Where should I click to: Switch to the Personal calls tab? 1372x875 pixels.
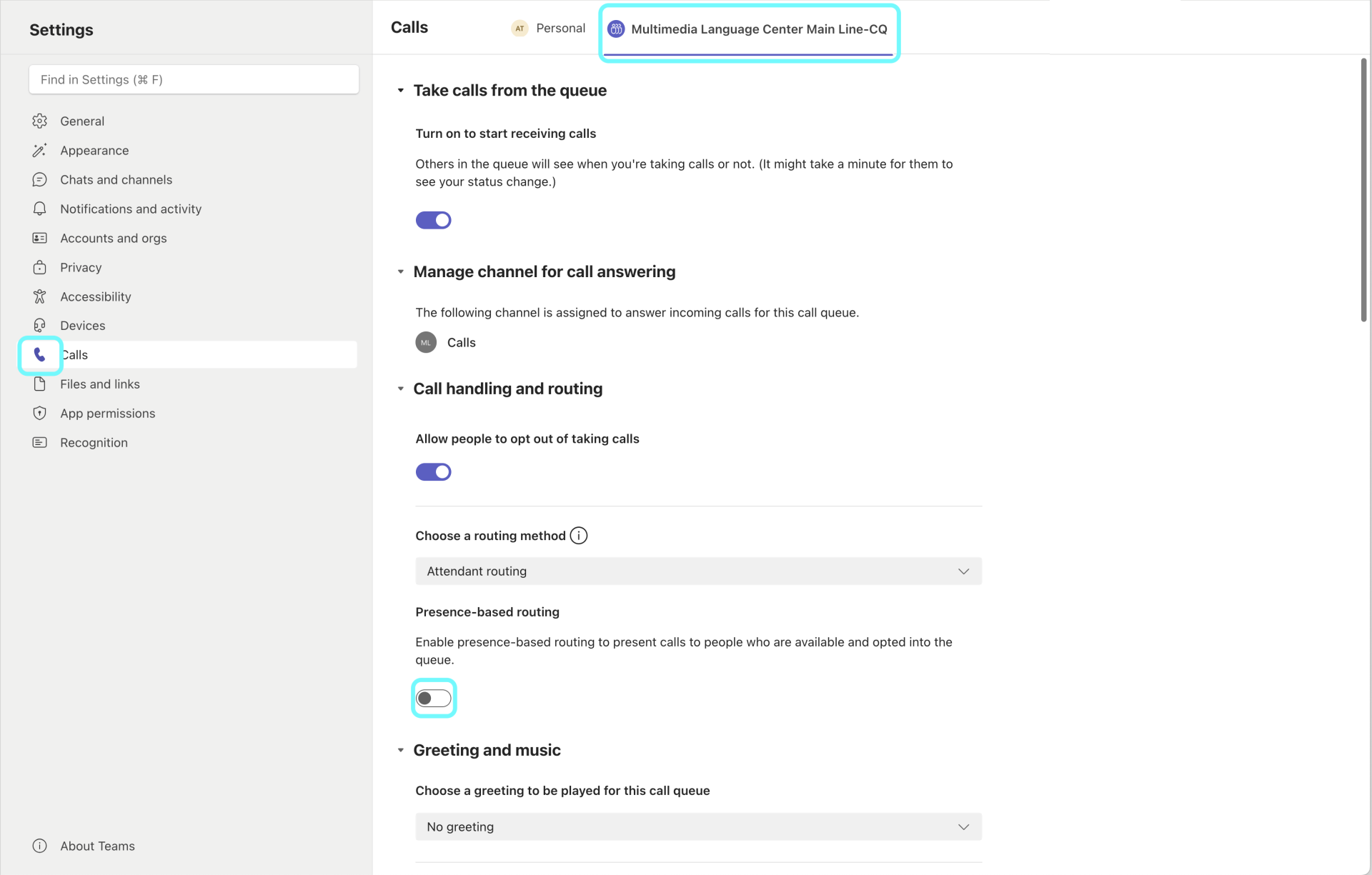tap(549, 29)
